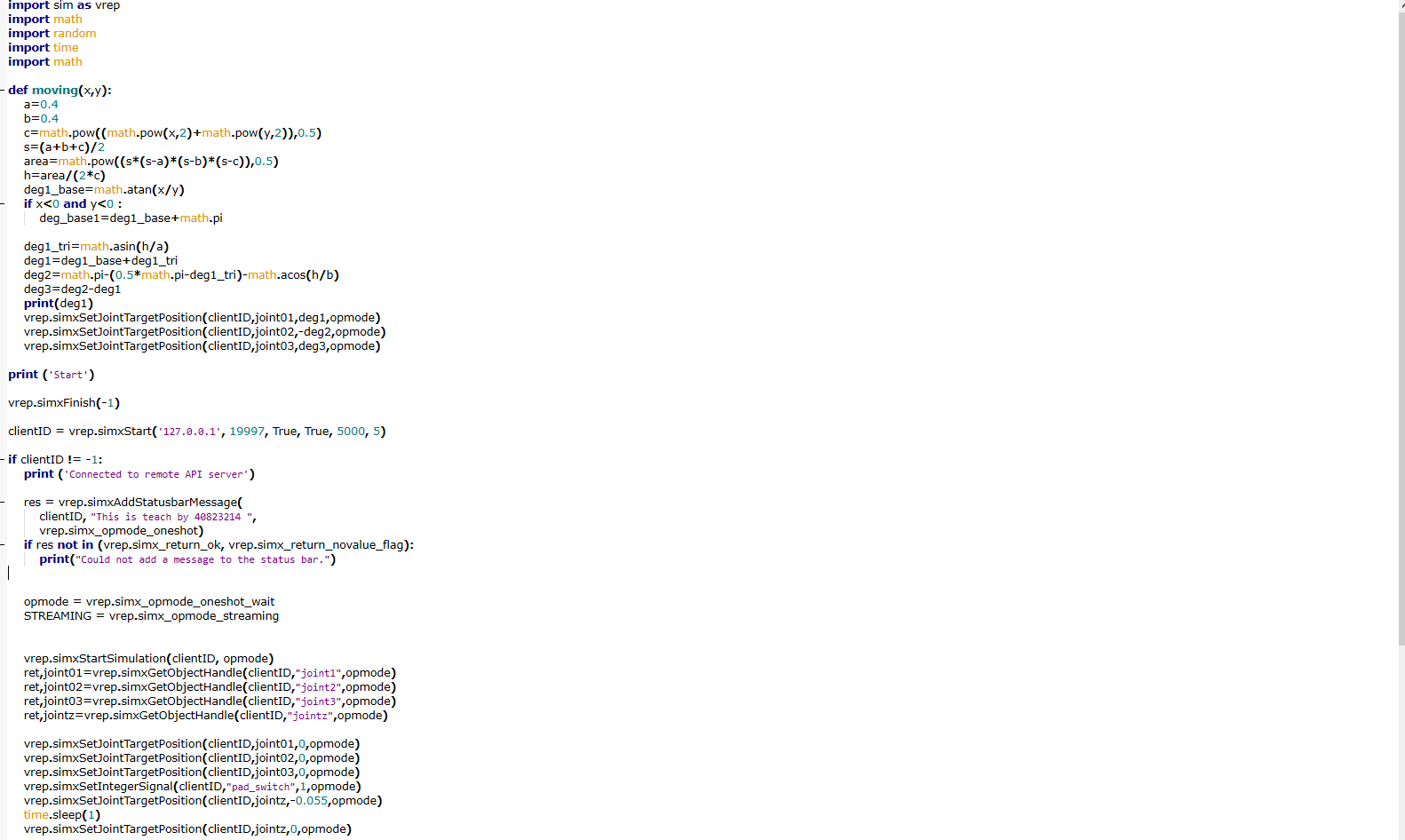Screen dimensions: 1405x840
Task: Click the line setting joint01 target to 0
Action: 192,744
